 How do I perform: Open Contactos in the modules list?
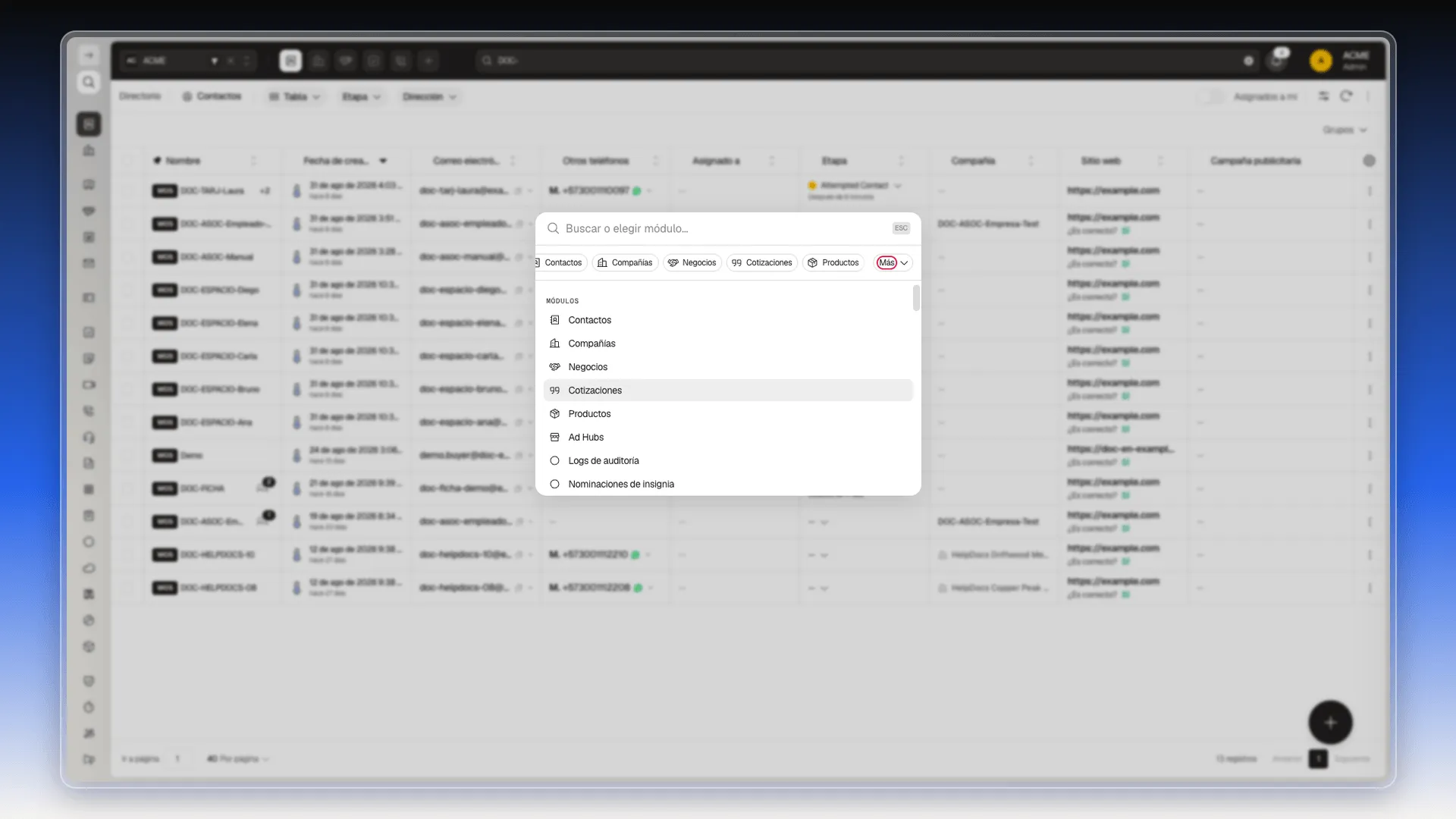tap(728, 320)
